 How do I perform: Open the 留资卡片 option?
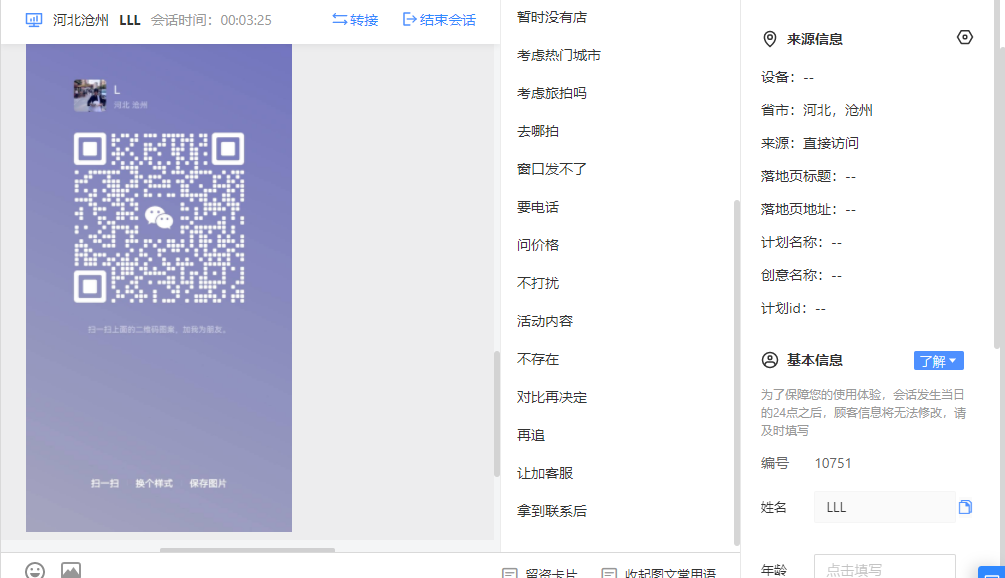540,572
